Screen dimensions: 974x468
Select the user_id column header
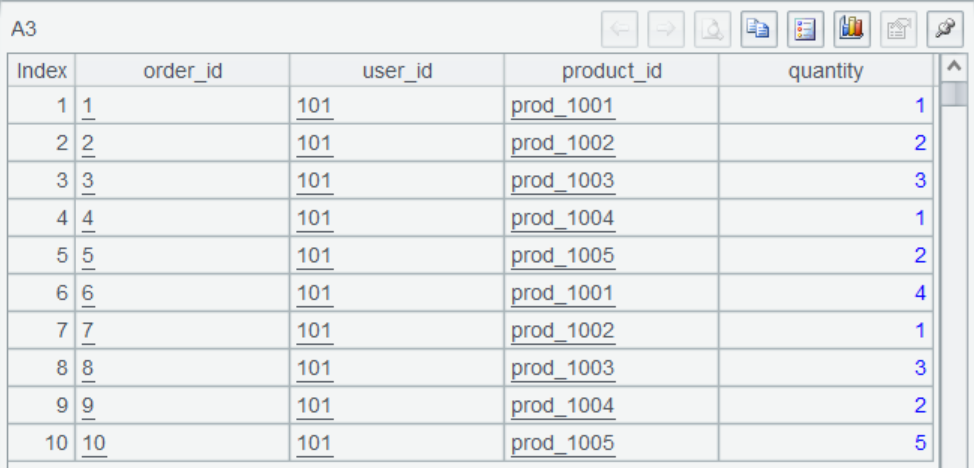tap(397, 71)
